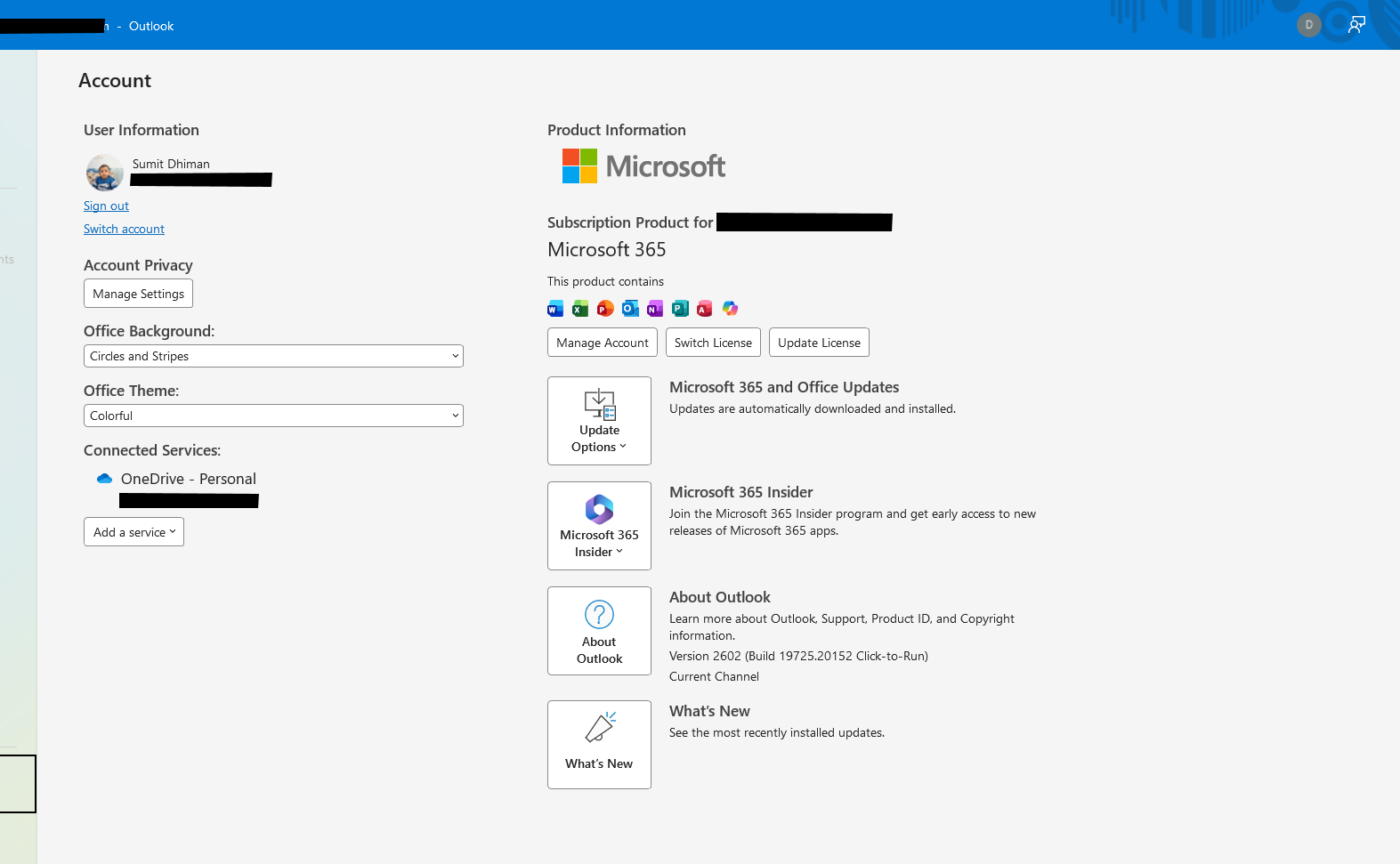Click the 'This product contains' label
1400x864 pixels.
[605, 281]
